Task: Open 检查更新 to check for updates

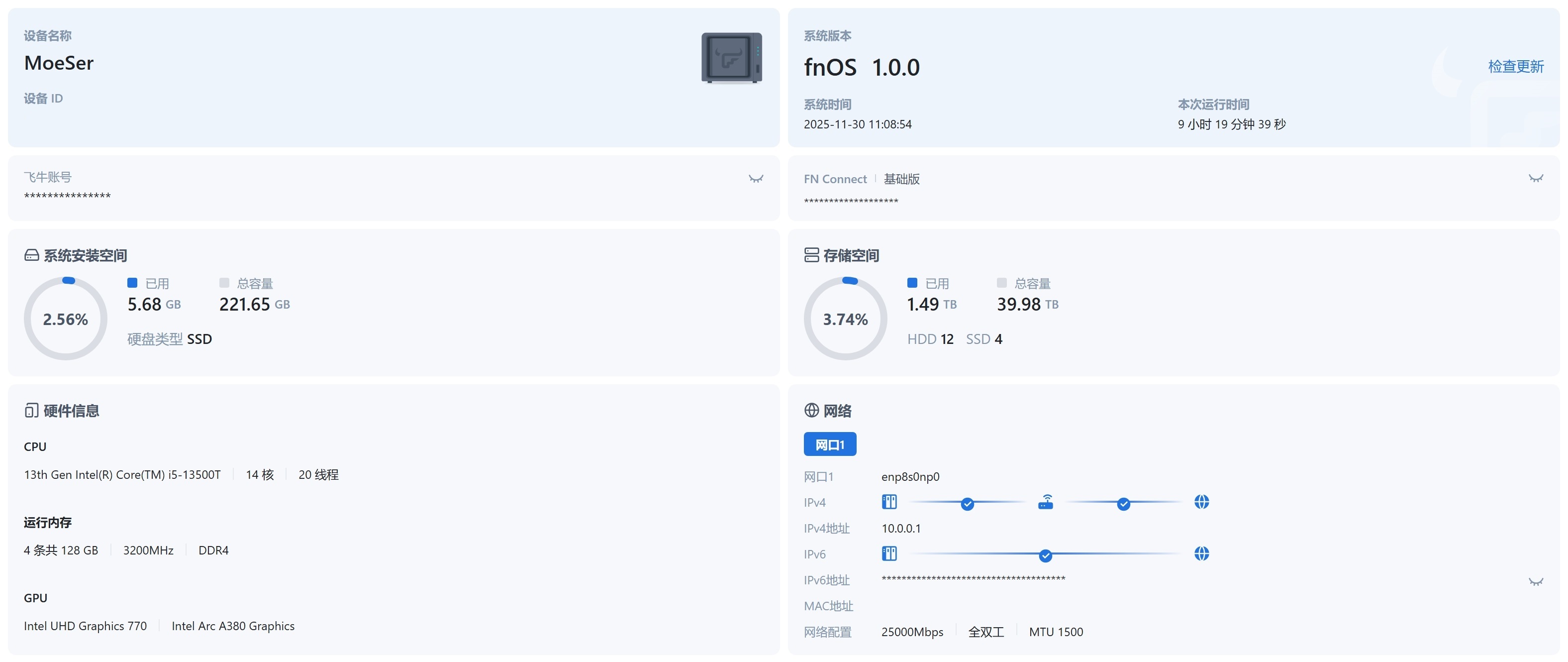Action: point(1515,66)
